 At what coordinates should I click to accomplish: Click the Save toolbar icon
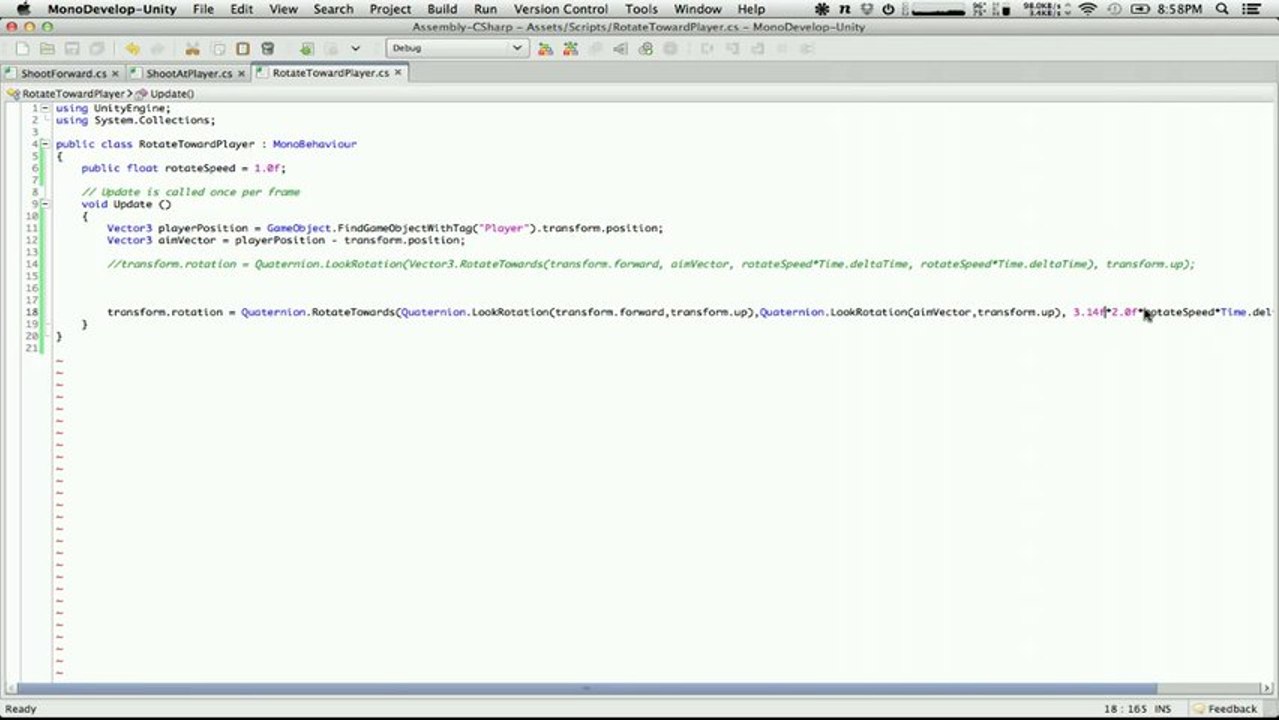pyautogui.click(x=72, y=48)
